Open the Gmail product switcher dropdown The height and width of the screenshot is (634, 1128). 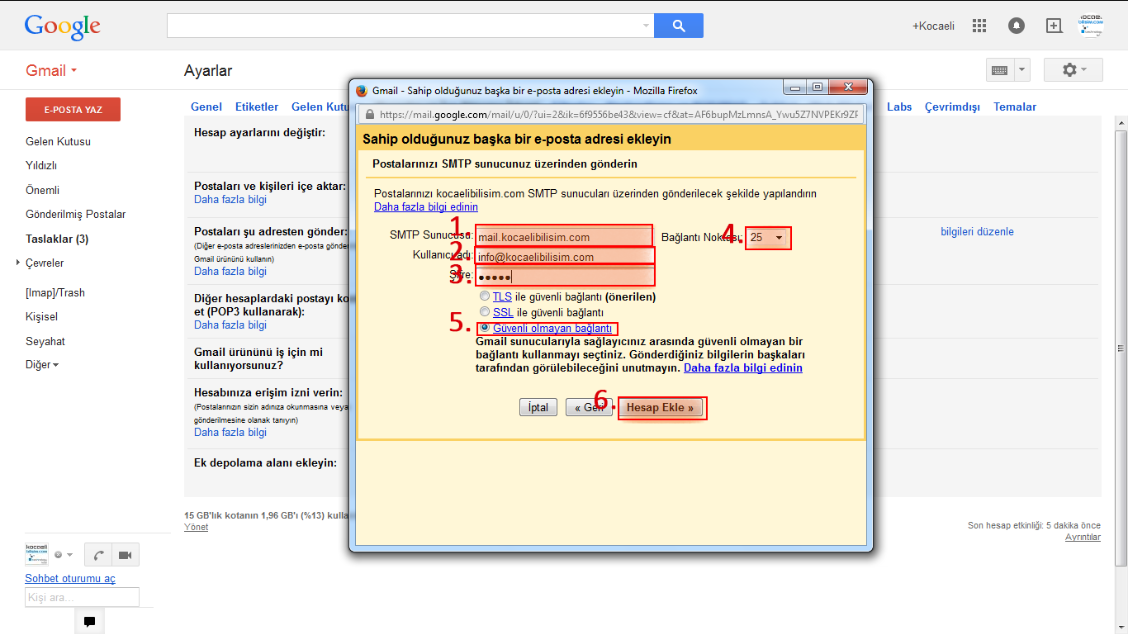tap(51, 71)
